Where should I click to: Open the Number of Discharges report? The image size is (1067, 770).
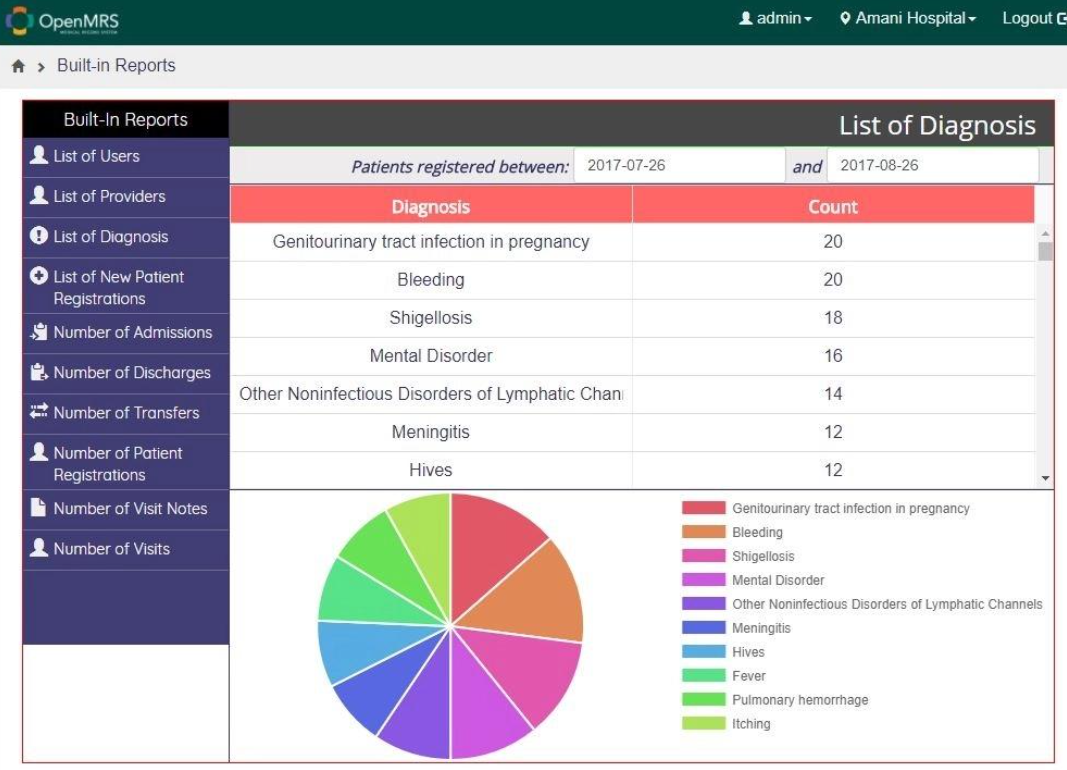126,373
